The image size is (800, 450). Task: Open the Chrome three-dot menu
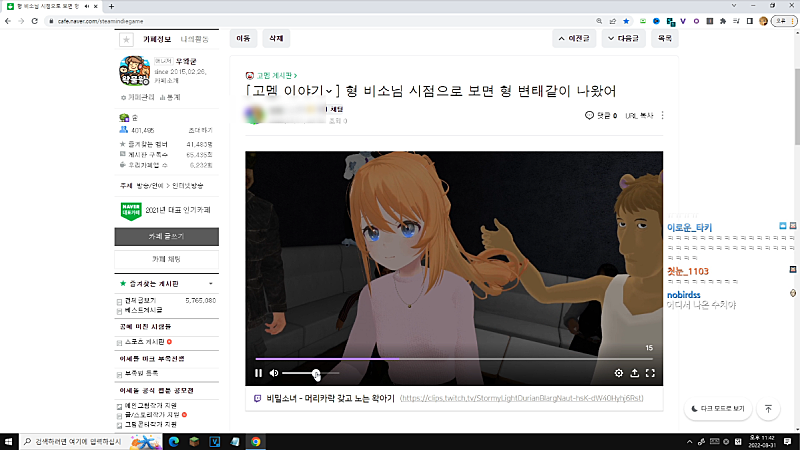click(793, 21)
